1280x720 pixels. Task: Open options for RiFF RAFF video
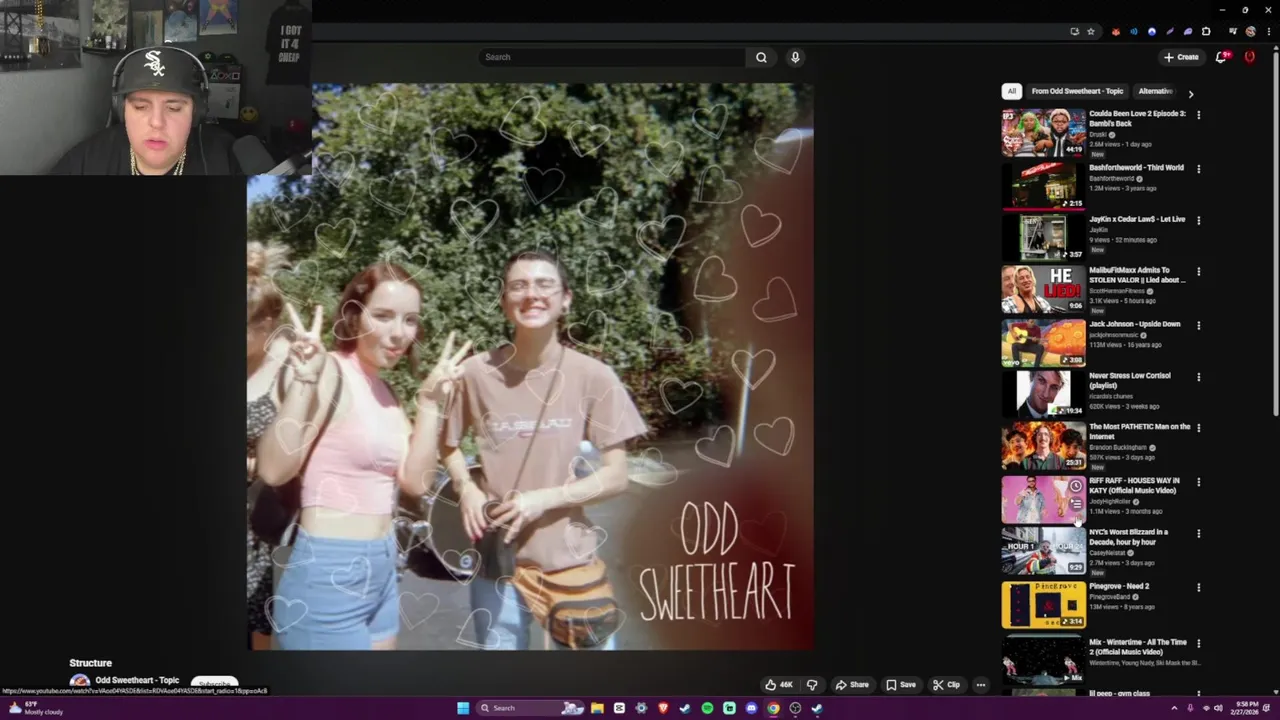coord(1198,482)
